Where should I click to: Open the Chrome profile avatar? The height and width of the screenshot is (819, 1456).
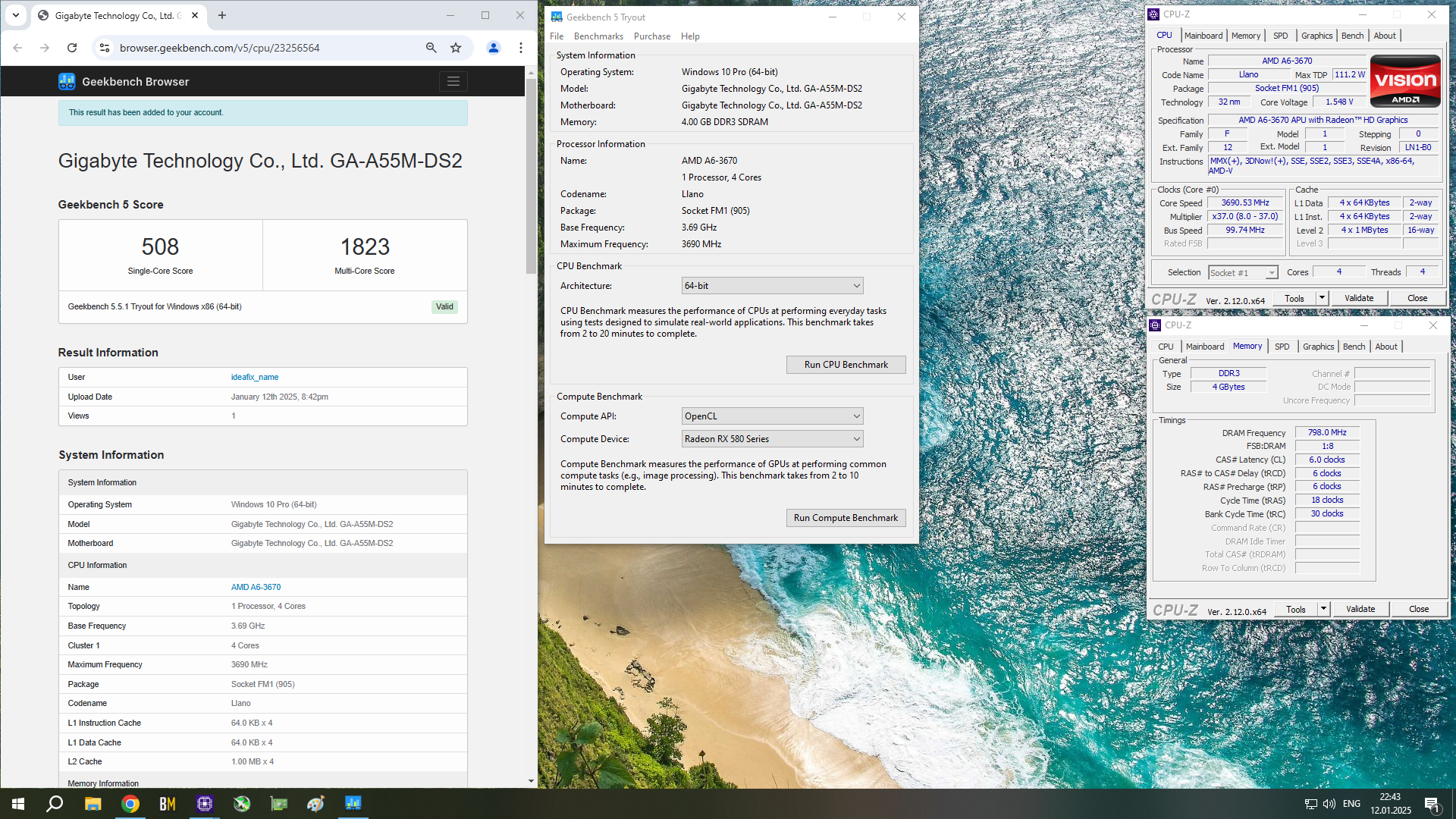(x=494, y=48)
